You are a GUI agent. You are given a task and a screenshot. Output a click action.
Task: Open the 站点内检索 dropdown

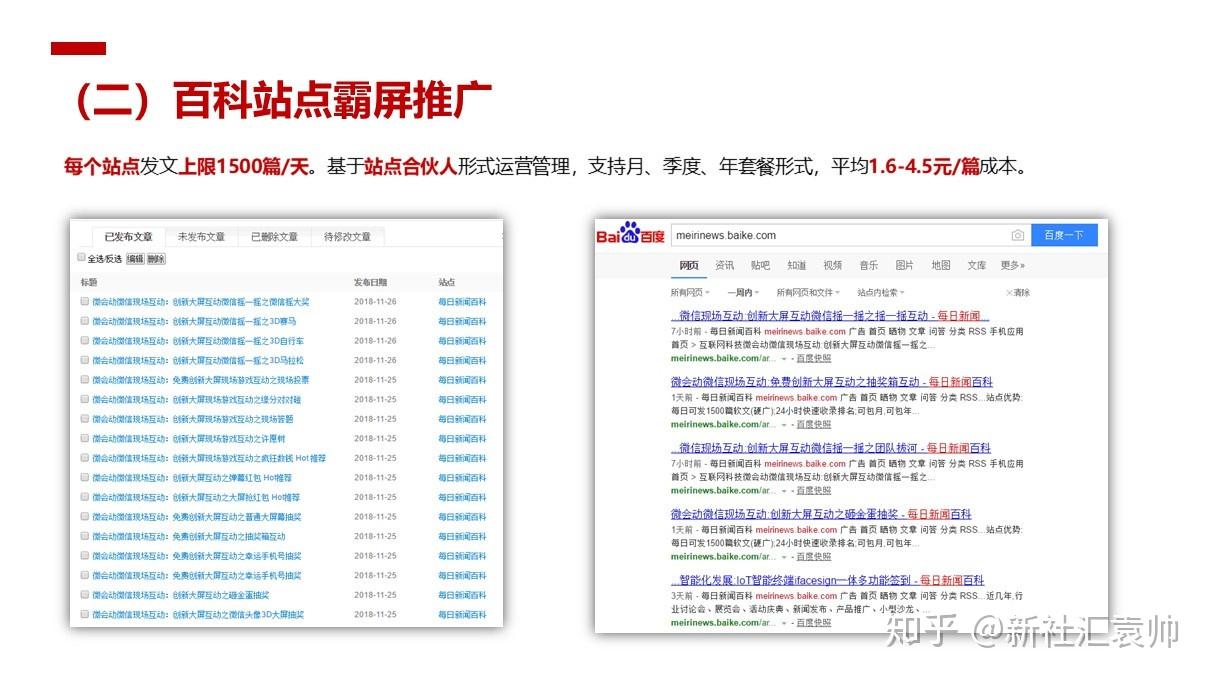[881, 293]
